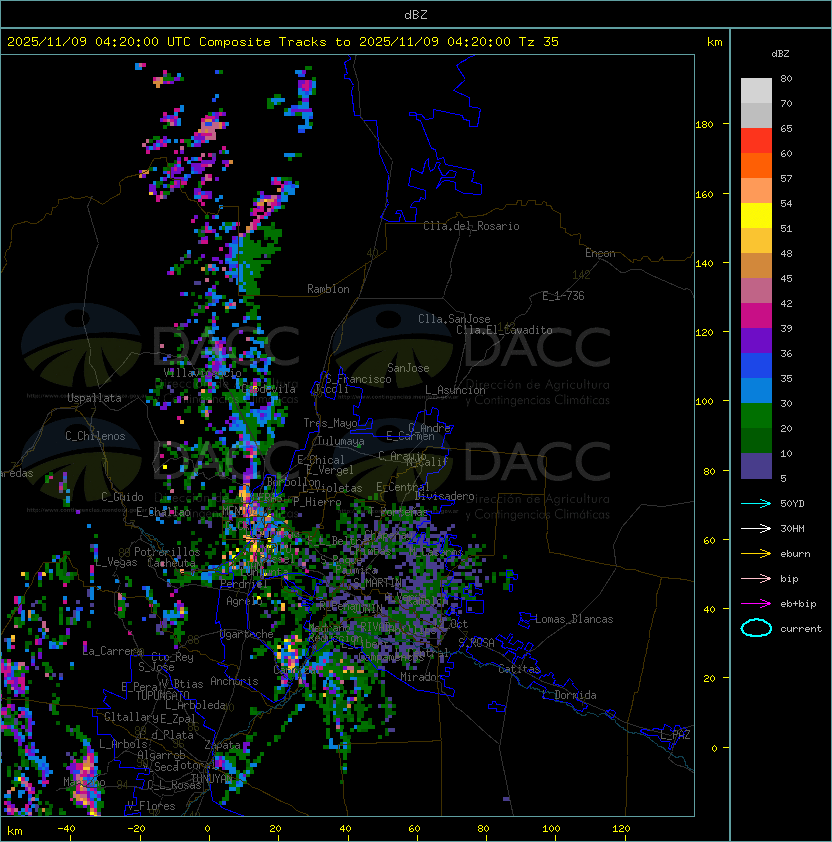Pick the dark orange 57-60 dBZ swatch
Screen dimensions: 832x842
click(756, 166)
